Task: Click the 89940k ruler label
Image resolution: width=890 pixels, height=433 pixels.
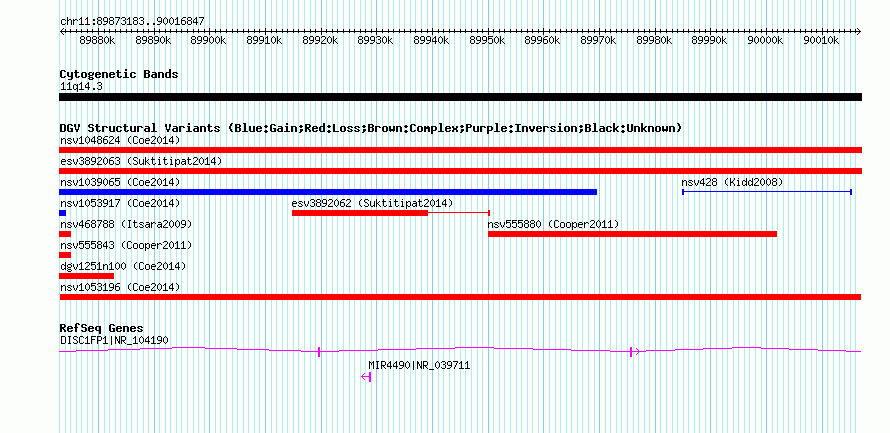Action: tap(431, 41)
